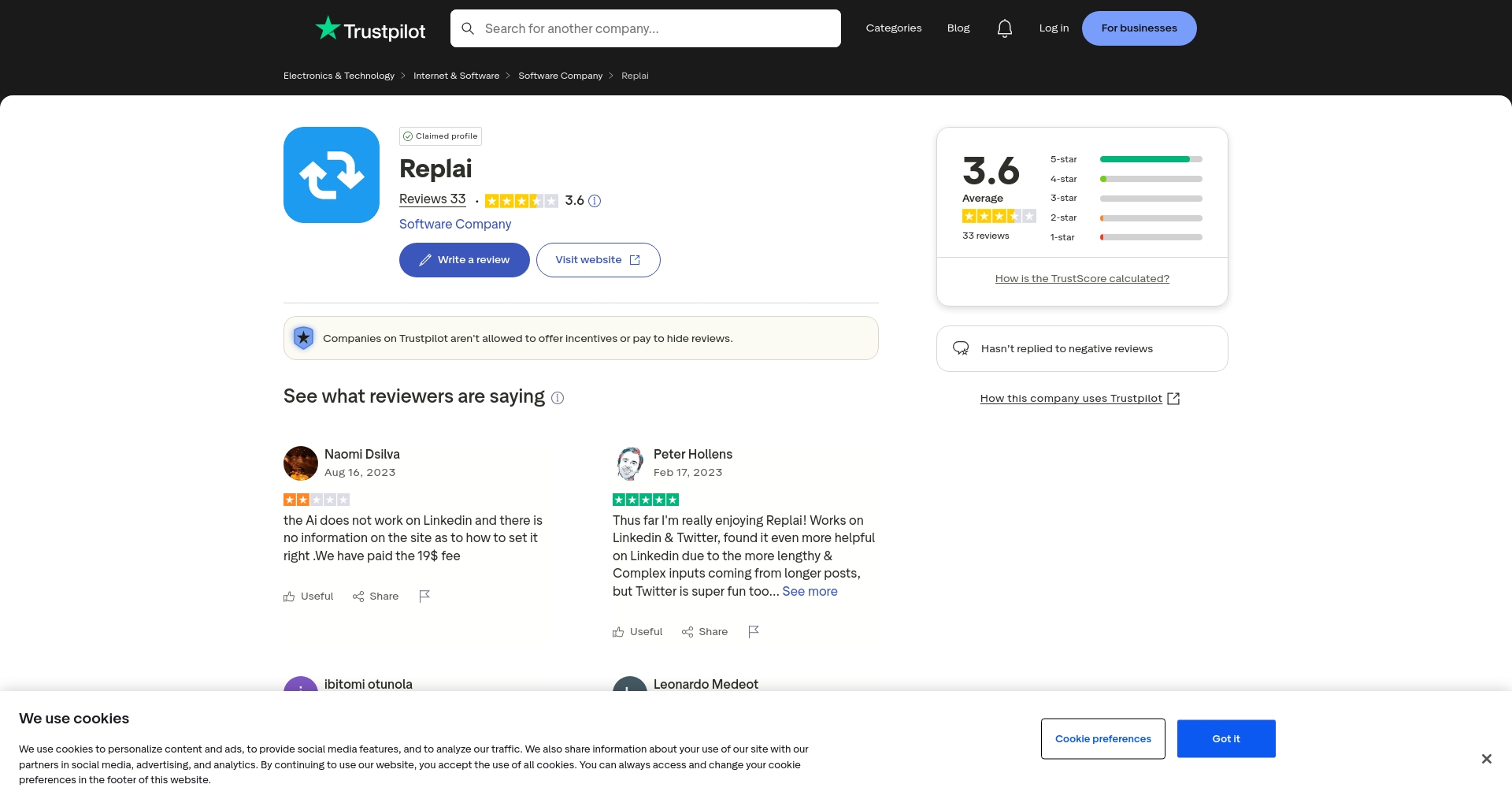Flag Naomi Dsilva's review
Screen dimensions: 1512x788
424,596
